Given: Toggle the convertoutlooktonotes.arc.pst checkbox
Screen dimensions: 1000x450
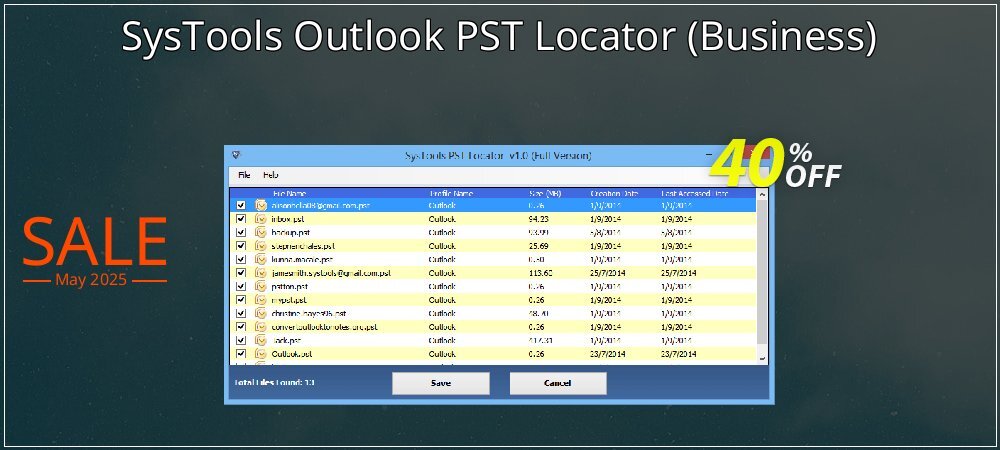Looking at the screenshot, I should pyautogui.click(x=240, y=326).
